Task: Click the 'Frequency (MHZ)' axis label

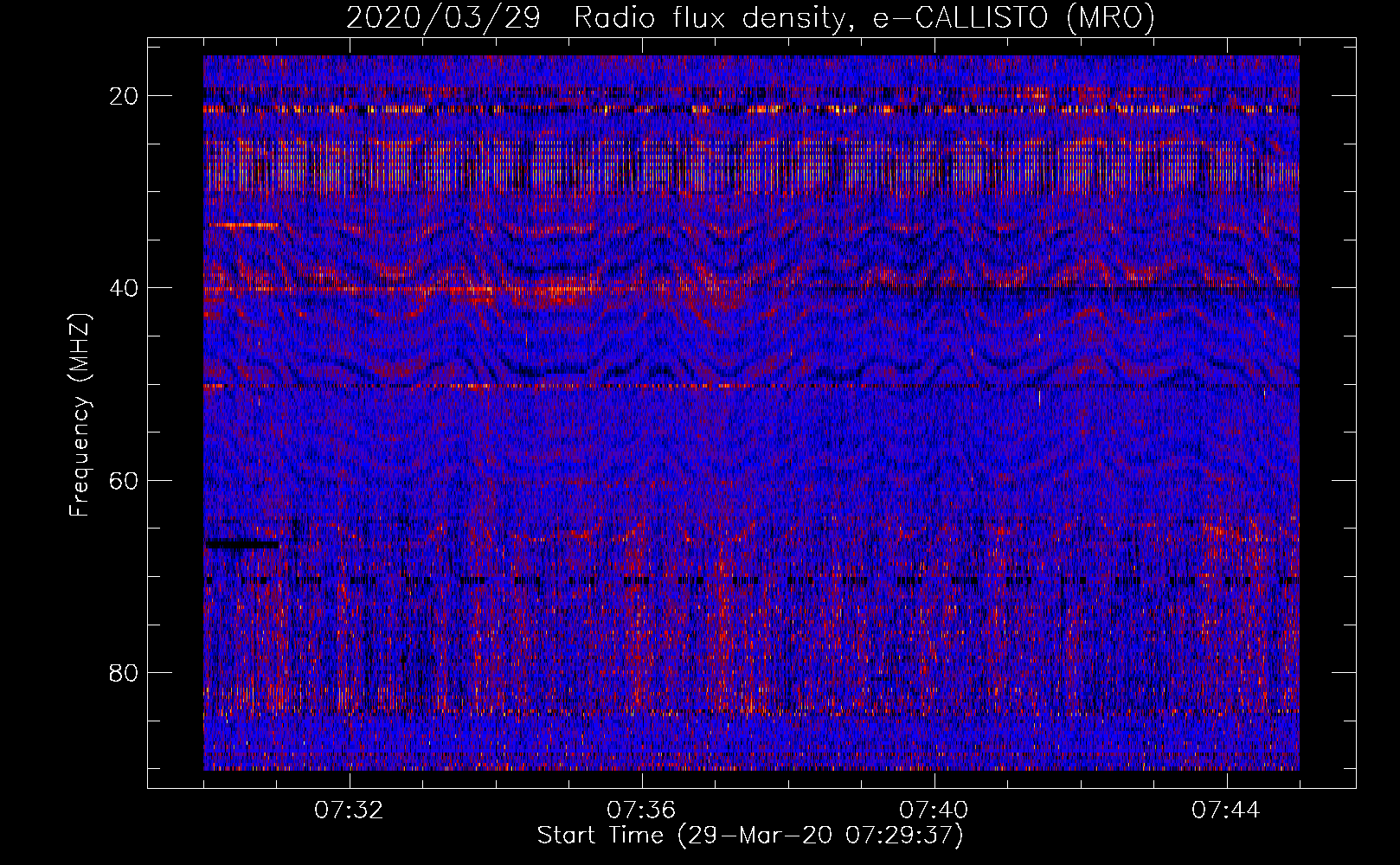Action: click(x=80, y=415)
